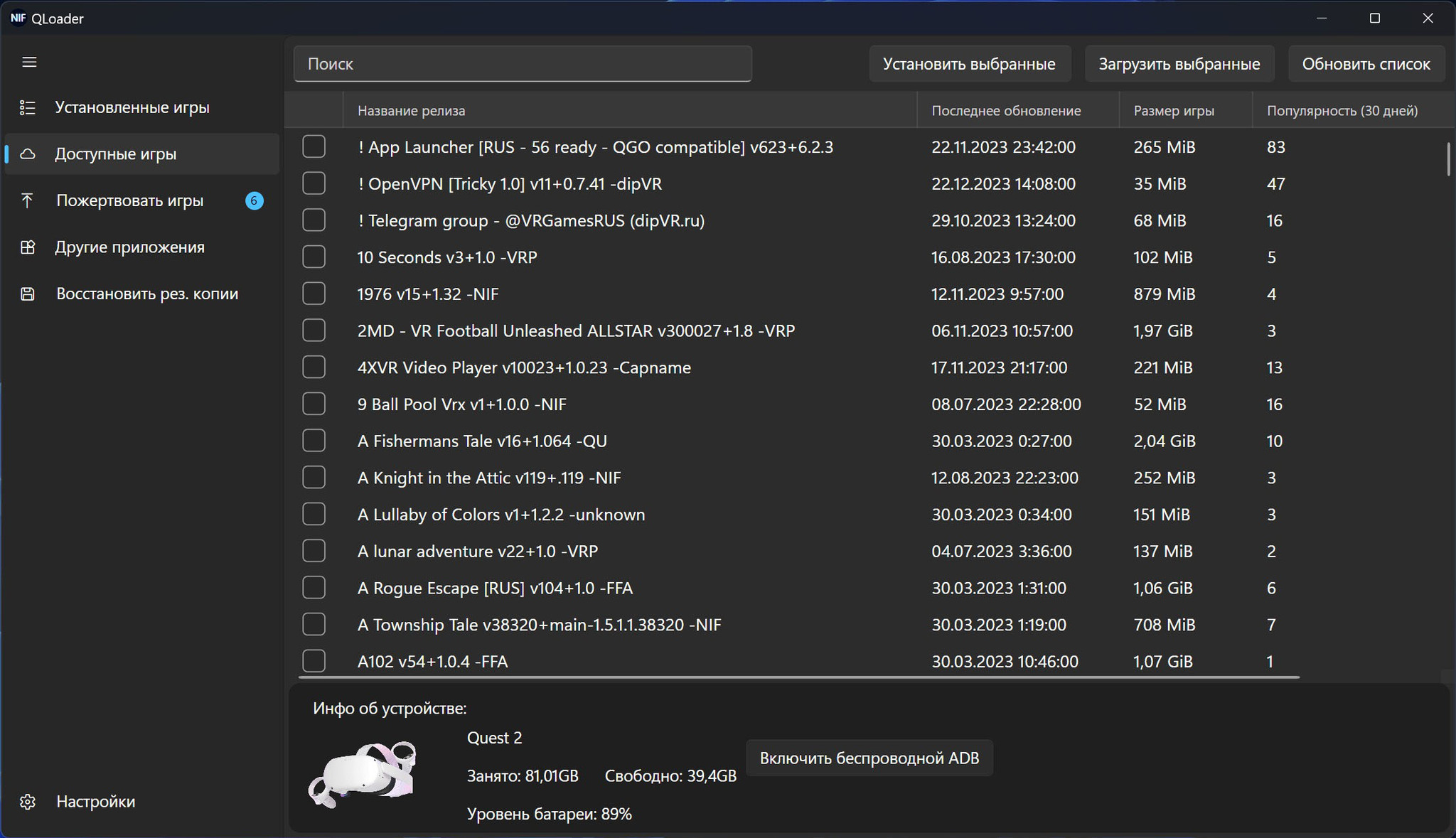Click size 1,97 GiB cell
Image resolution: width=1456 pixels, height=838 pixels.
(x=1163, y=331)
